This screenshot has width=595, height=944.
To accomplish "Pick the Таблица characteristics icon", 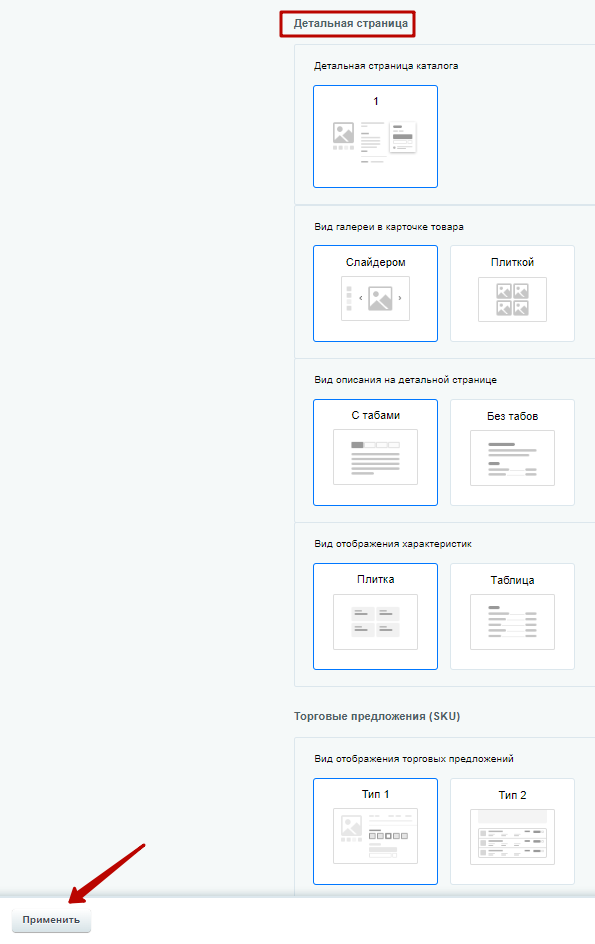I will click(512, 622).
